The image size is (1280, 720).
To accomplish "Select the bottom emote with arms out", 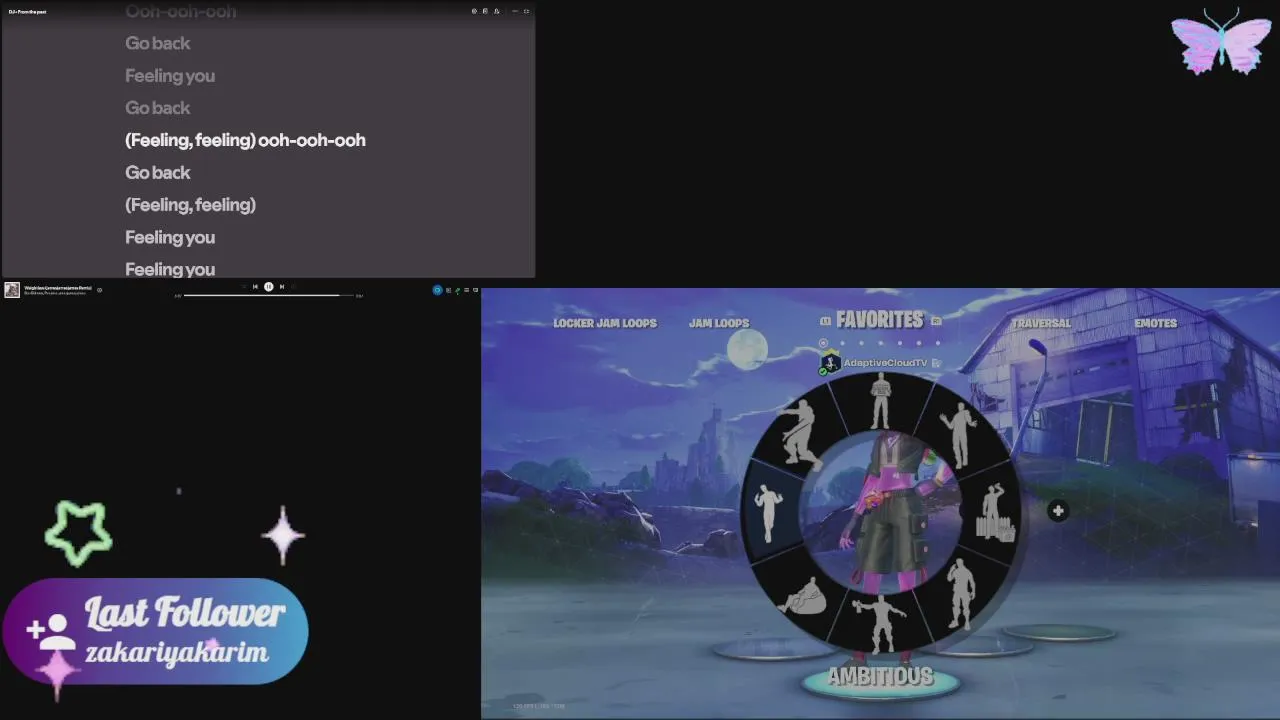I will tap(881, 624).
